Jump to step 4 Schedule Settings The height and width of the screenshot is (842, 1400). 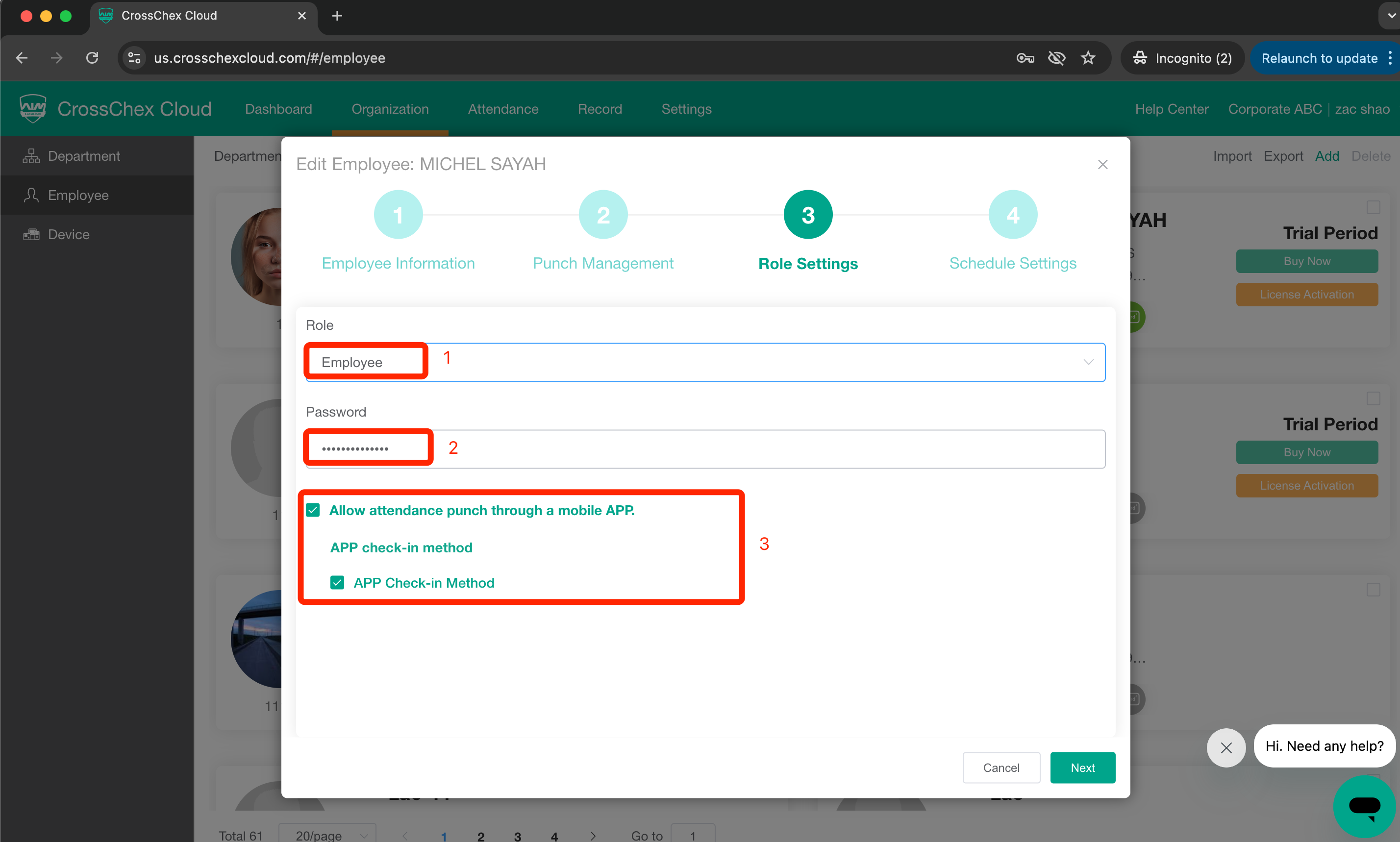pyautogui.click(x=1012, y=215)
